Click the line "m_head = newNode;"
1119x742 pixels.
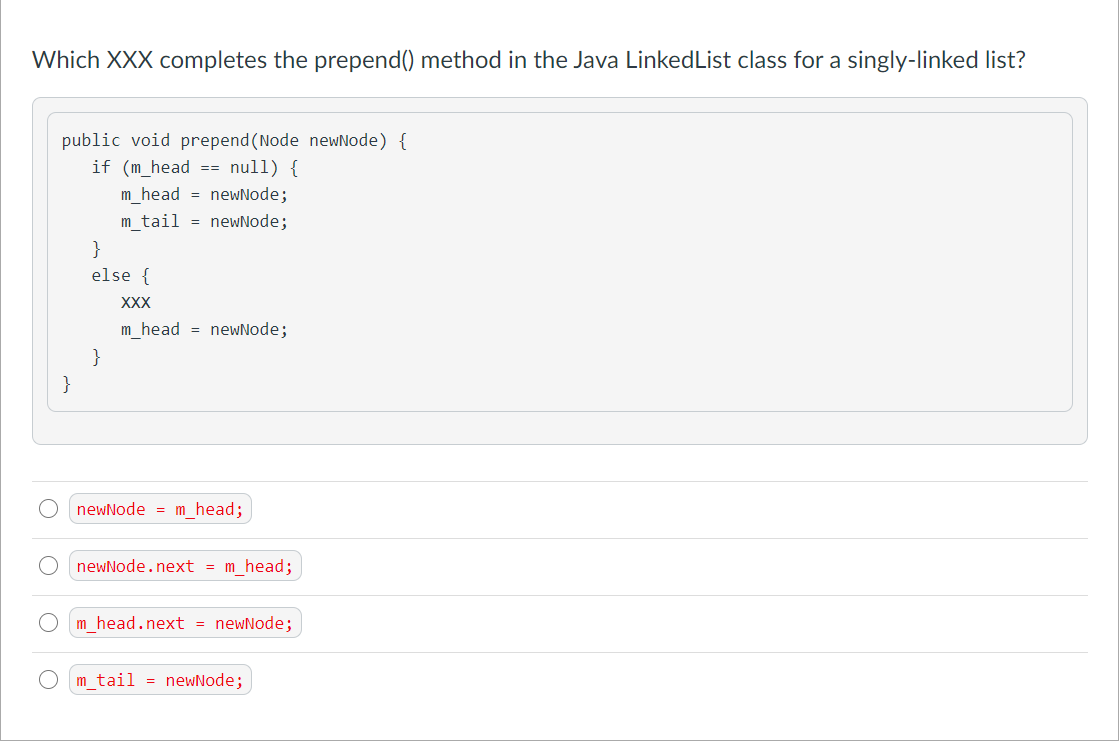click(x=204, y=194)
